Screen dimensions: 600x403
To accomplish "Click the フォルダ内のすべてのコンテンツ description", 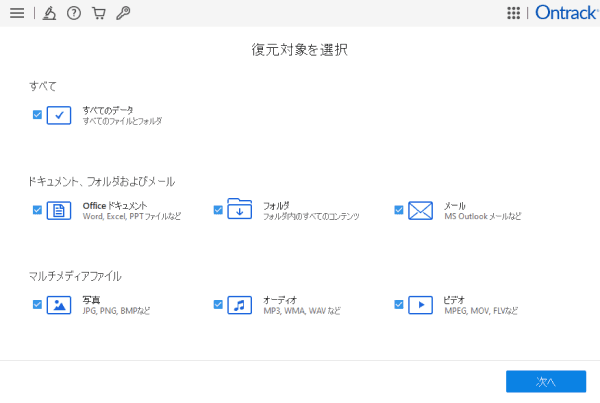I will pos(311,216).
